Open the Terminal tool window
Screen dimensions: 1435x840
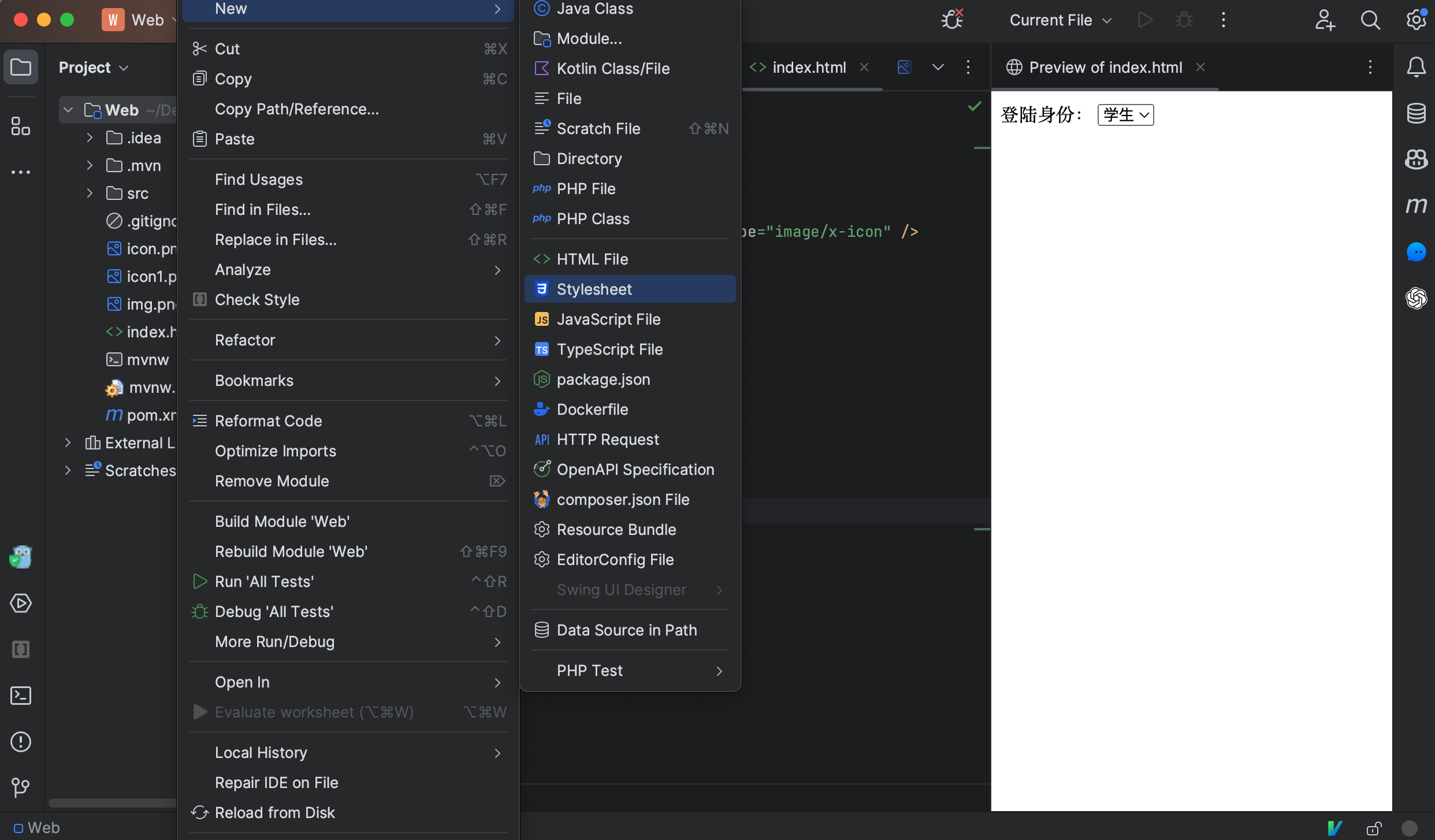21,696
